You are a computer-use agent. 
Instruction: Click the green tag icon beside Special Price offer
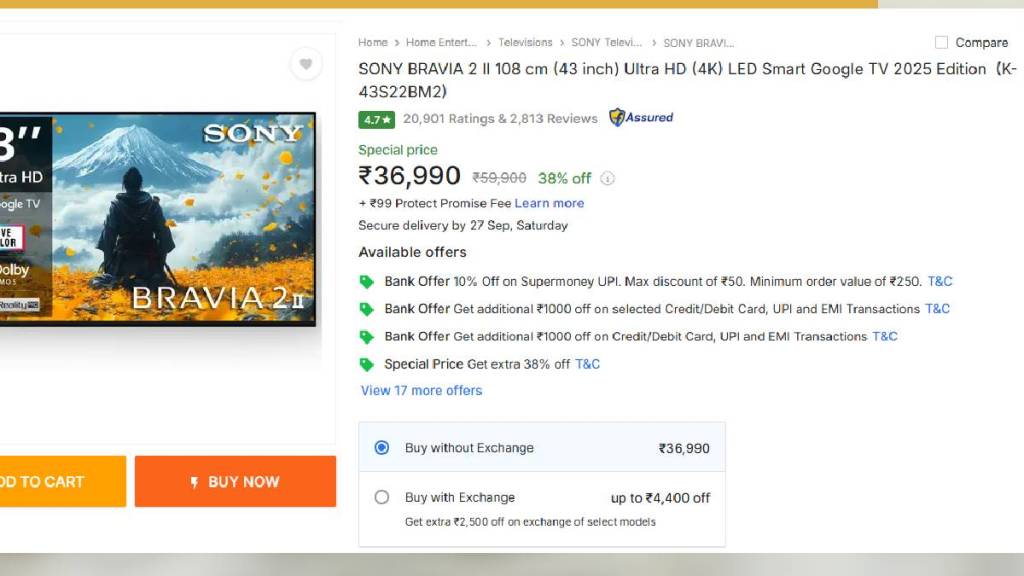coord(367,365)
